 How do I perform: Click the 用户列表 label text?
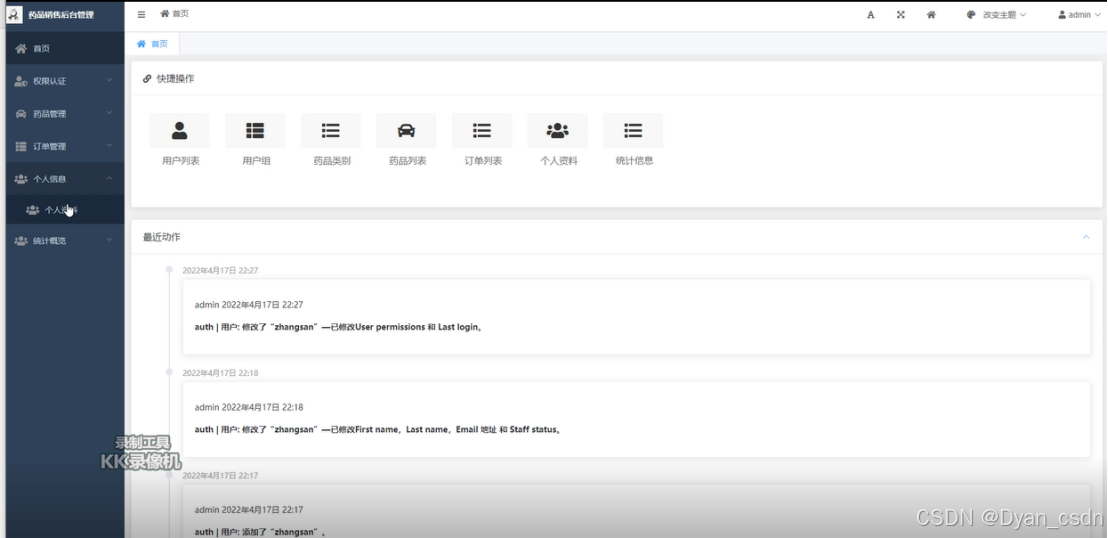point(181,161)
